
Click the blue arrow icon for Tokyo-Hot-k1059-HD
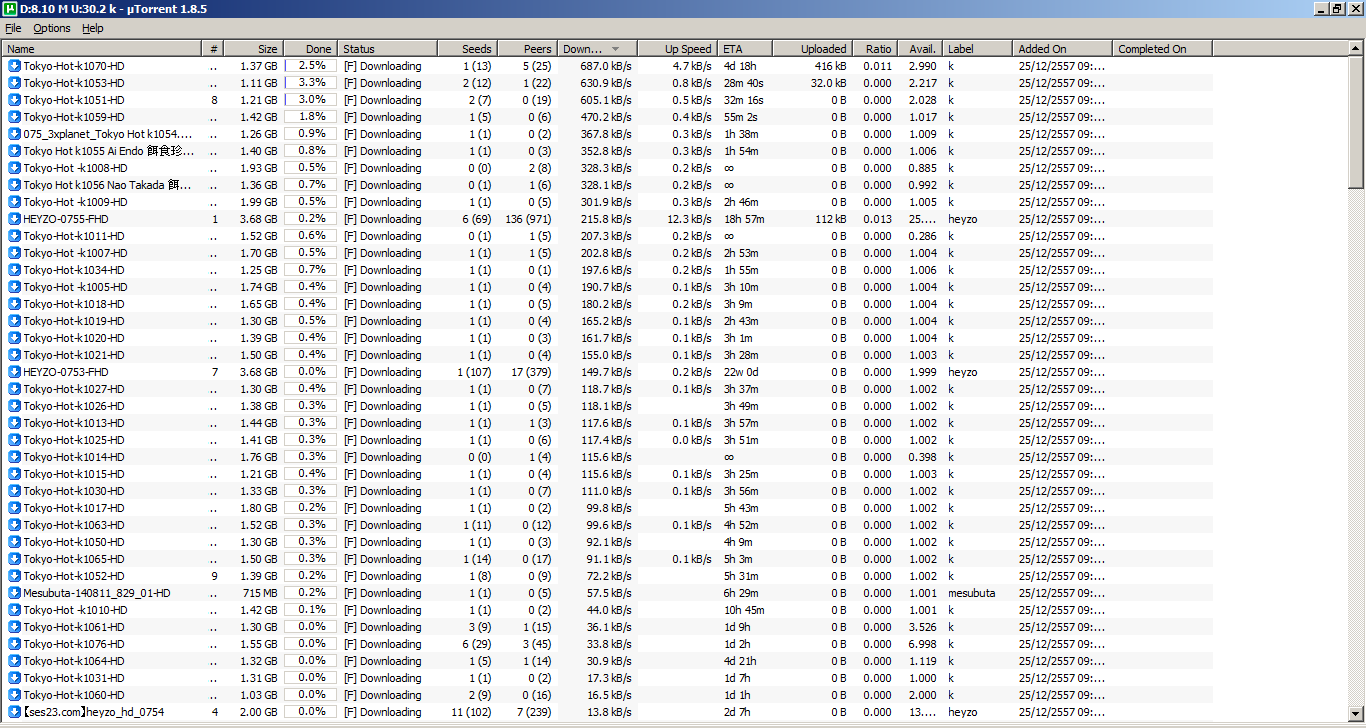pyautogui.click(x=14, y=117)
